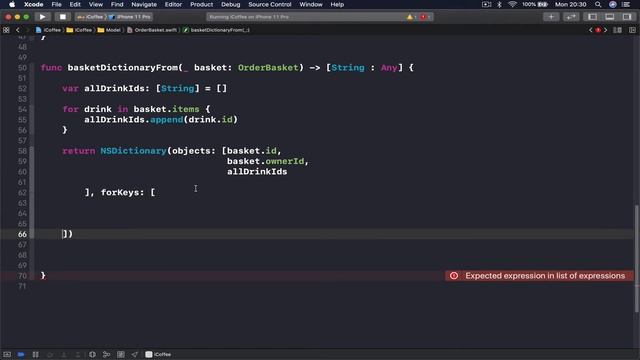The width and height of the screenshot is (640, 360).
Task: Open the Help menu
Action: 337,4
